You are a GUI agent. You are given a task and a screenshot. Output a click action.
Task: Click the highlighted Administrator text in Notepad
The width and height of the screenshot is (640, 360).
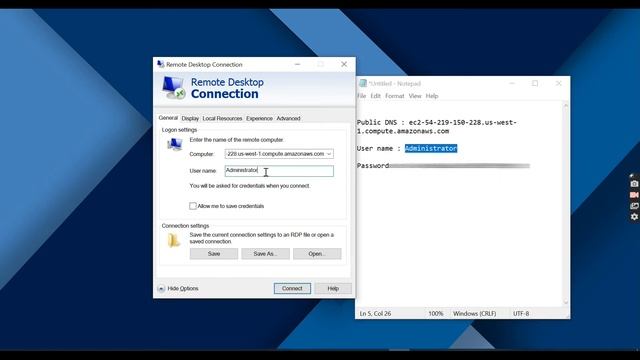[x=431, y=149]
